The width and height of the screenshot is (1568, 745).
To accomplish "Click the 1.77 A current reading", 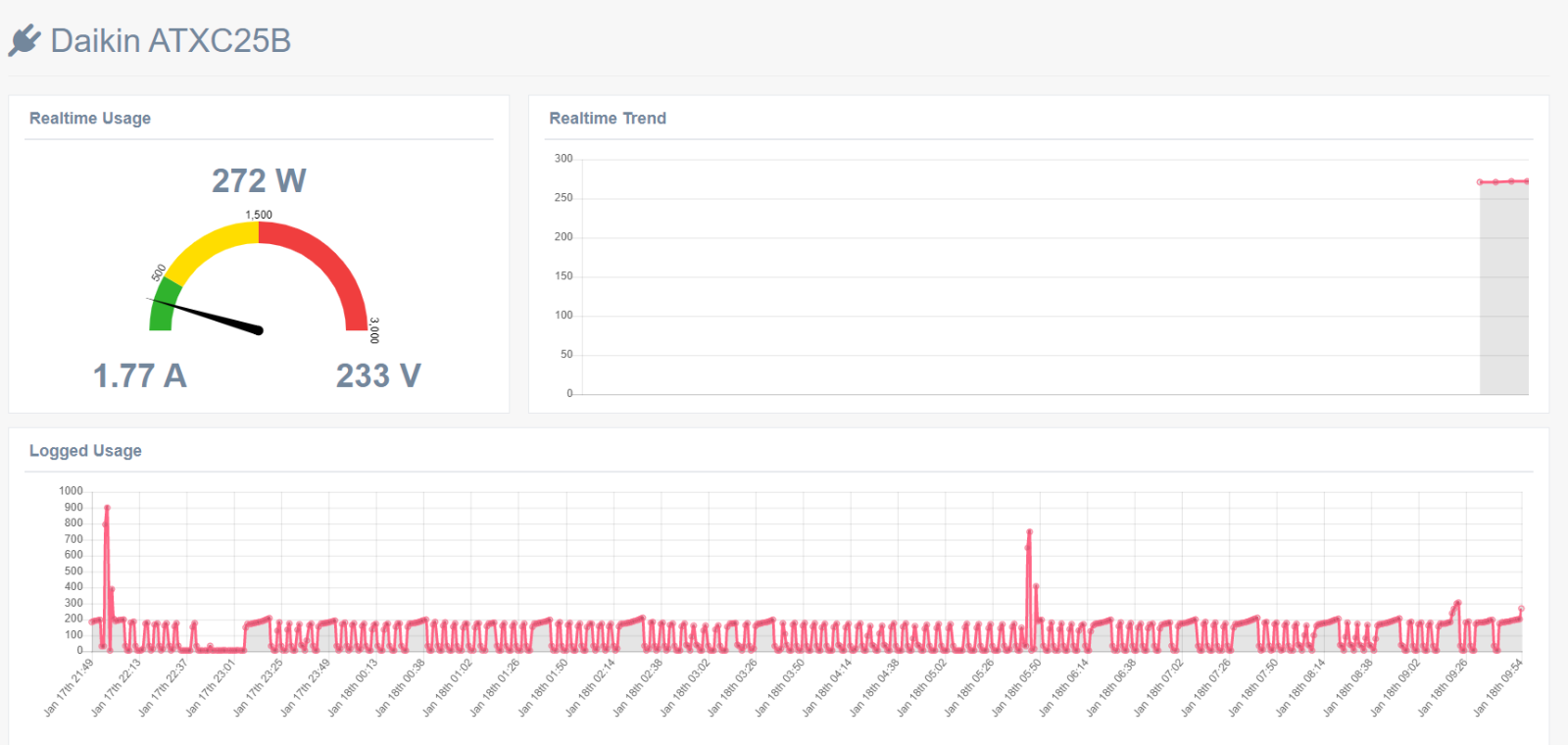I will (x=139, y=375).
